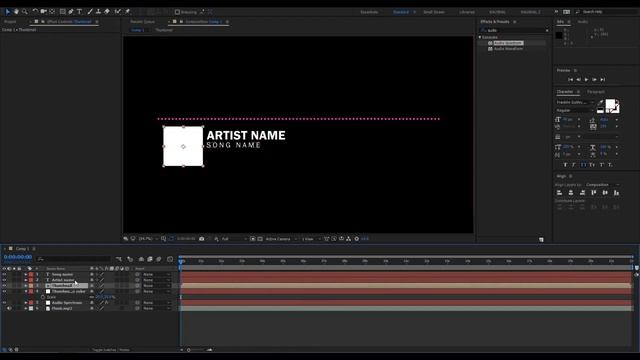Open the Render Queue tab
Screen dimensions: 640x360
tap(142, 22)
